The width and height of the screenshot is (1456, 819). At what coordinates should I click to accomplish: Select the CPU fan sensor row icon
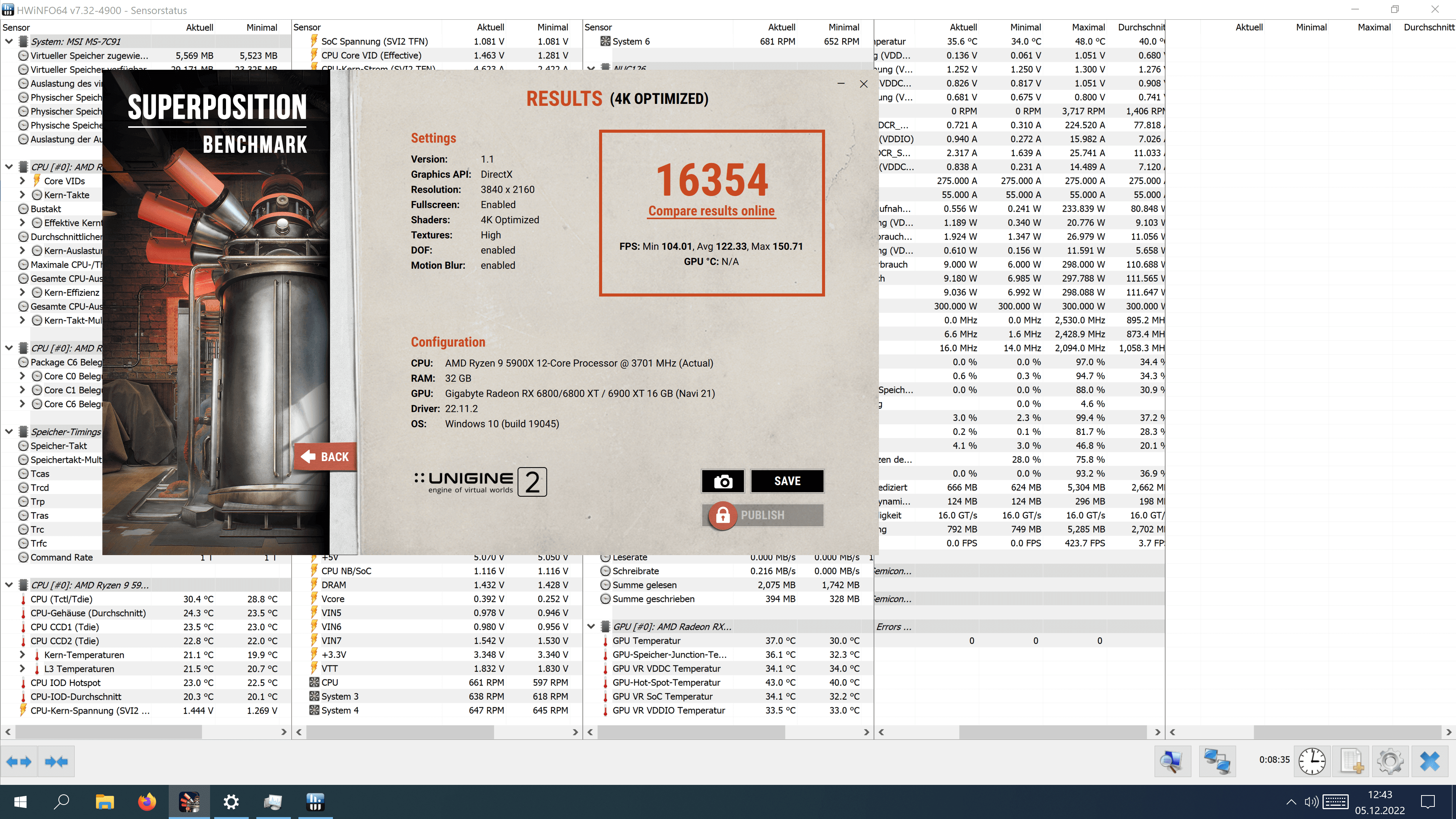(314, 682)
